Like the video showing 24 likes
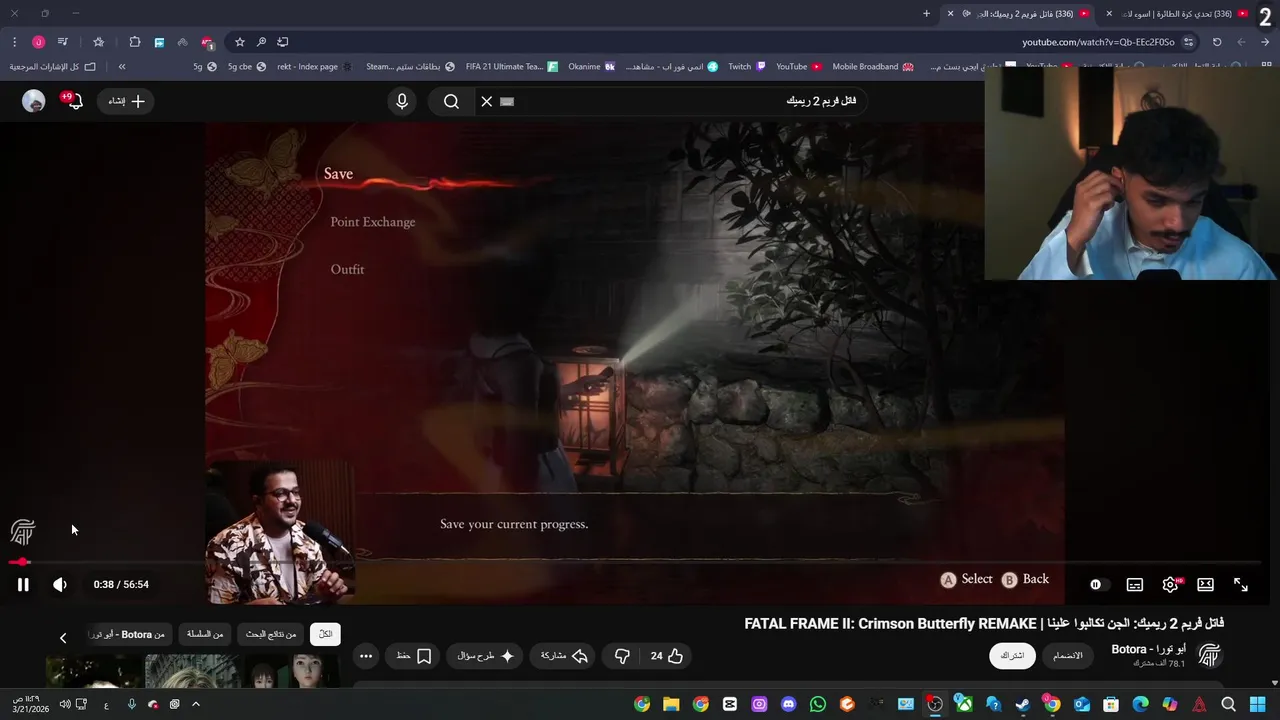The width and height of the screenshot is (1280, 720). 667,656
